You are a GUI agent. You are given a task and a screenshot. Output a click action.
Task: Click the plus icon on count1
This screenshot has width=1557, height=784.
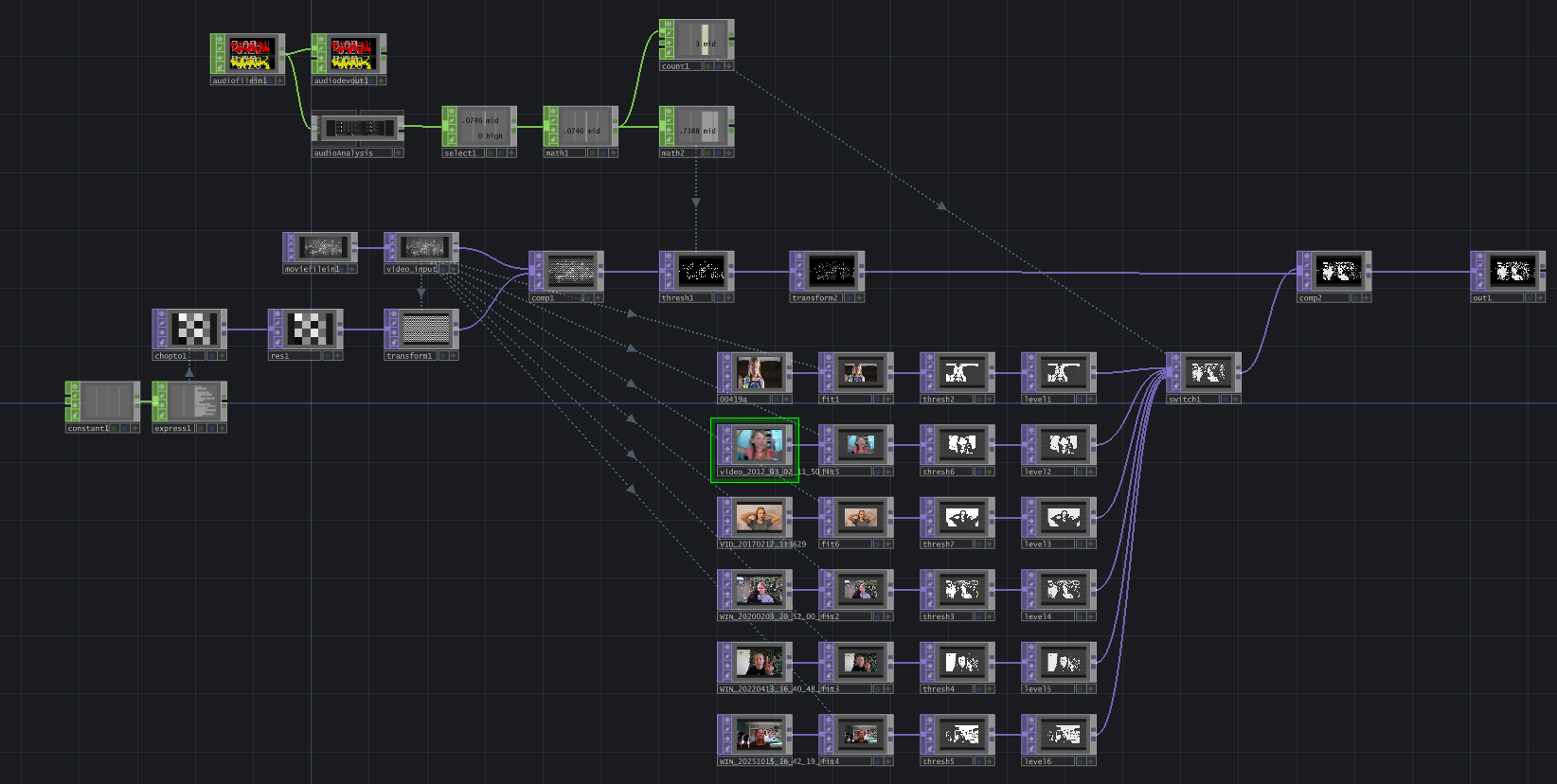(x=728, y=66)
